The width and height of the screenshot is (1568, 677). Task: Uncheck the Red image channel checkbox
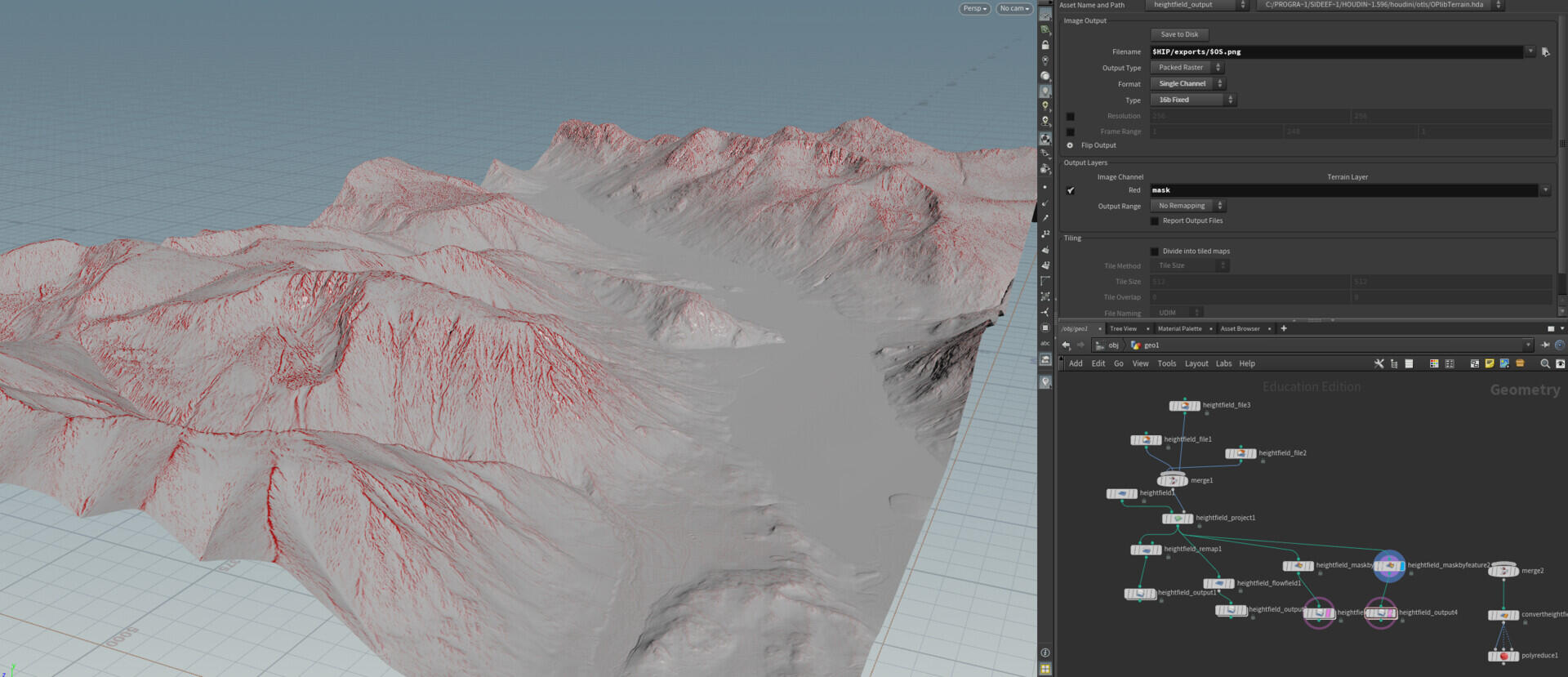point(1071,190)
